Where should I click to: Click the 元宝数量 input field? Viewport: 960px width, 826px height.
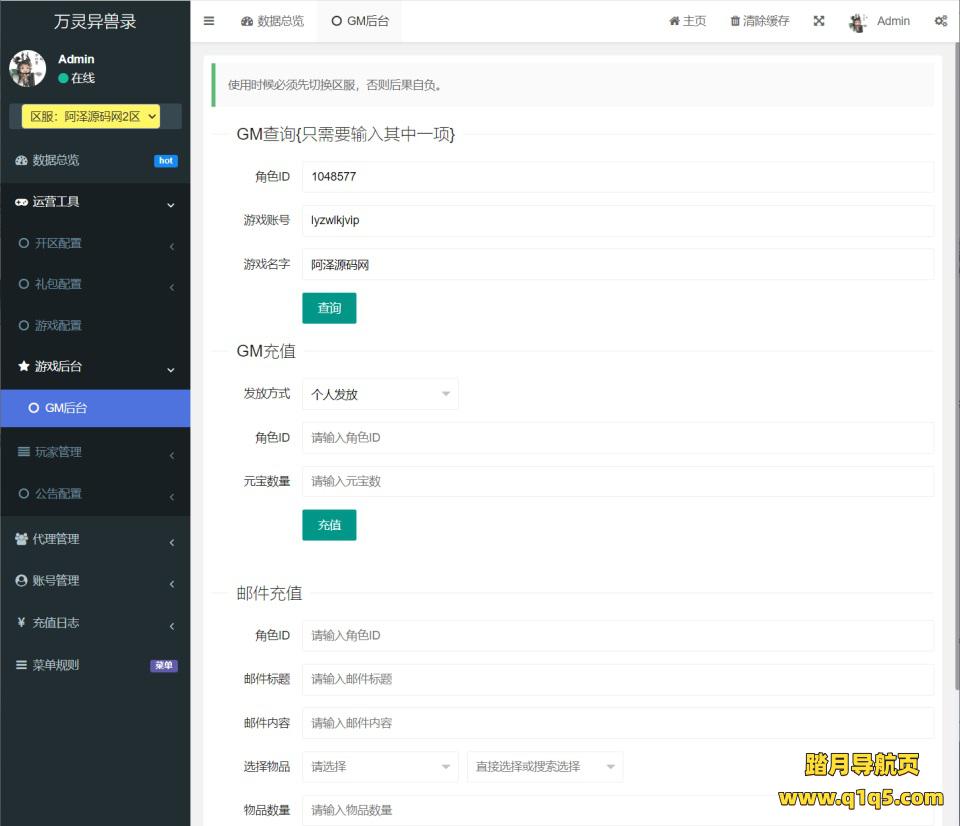tap(617, 481)
